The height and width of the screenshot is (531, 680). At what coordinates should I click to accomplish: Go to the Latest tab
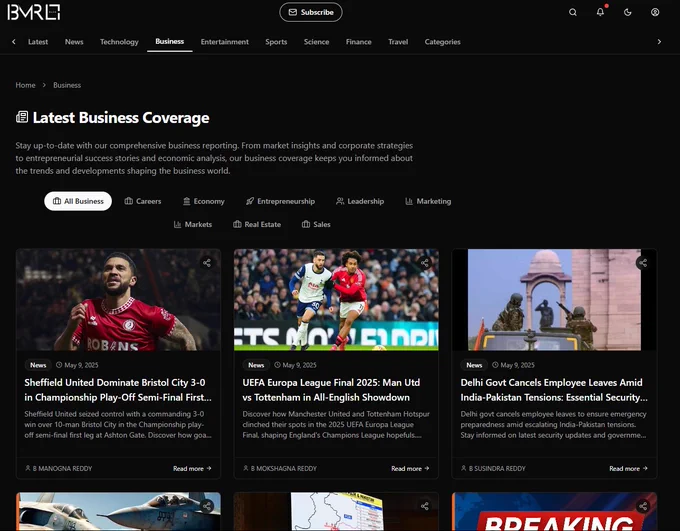point(38,42)
